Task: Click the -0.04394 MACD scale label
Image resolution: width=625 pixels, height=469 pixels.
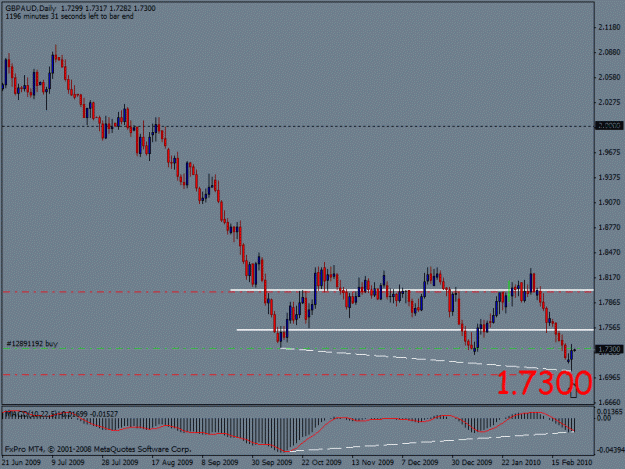Action: pos(610,450)
